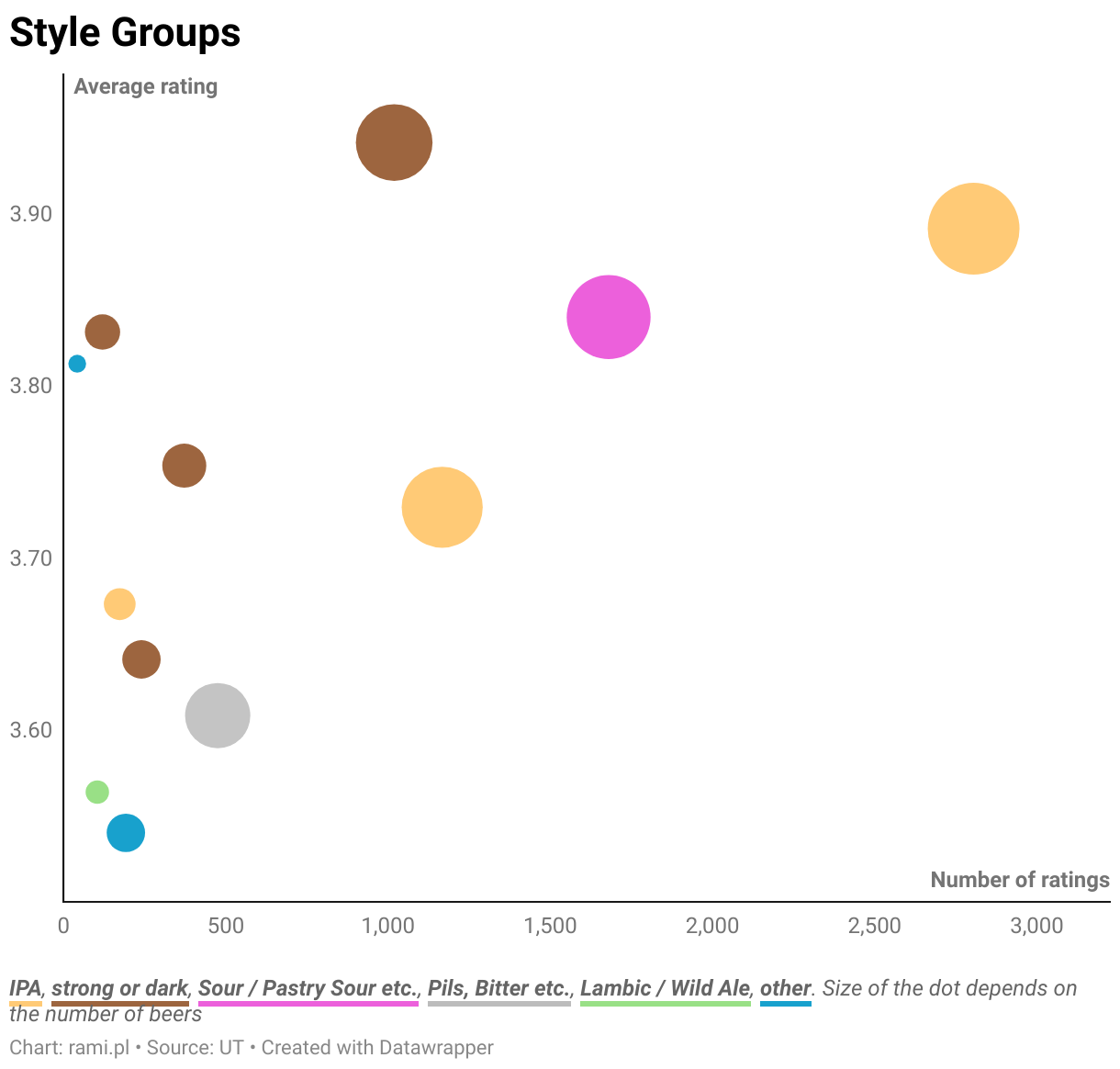1120x1069 pixels.
Task: Click the green Lambic / Wild Ale bubble
Action: click(x=97, y=792)
